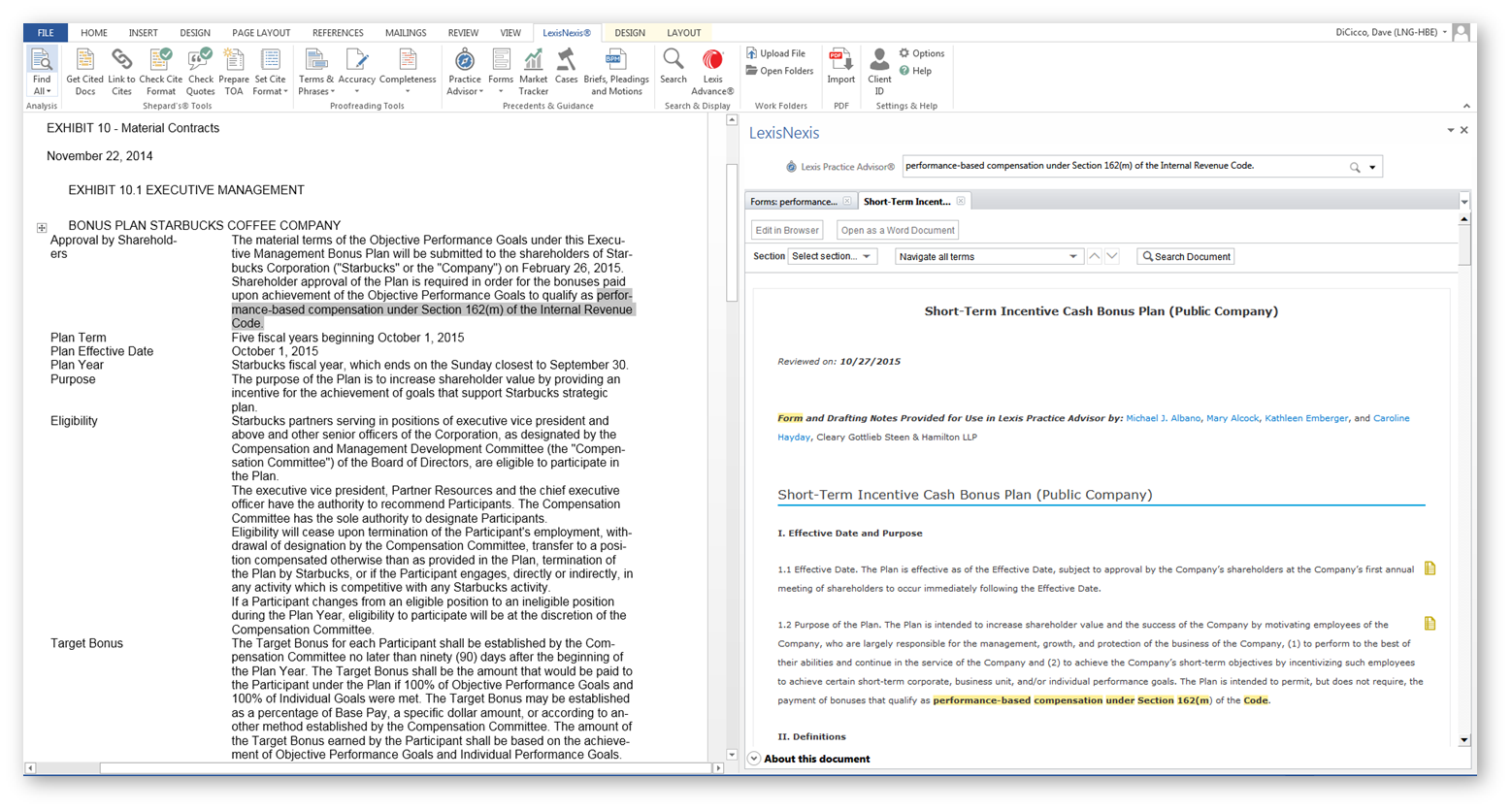The height and width of the screenshot is (811, 1512).
Task: Click the Search Document button
Action: tap(1186, 256)
